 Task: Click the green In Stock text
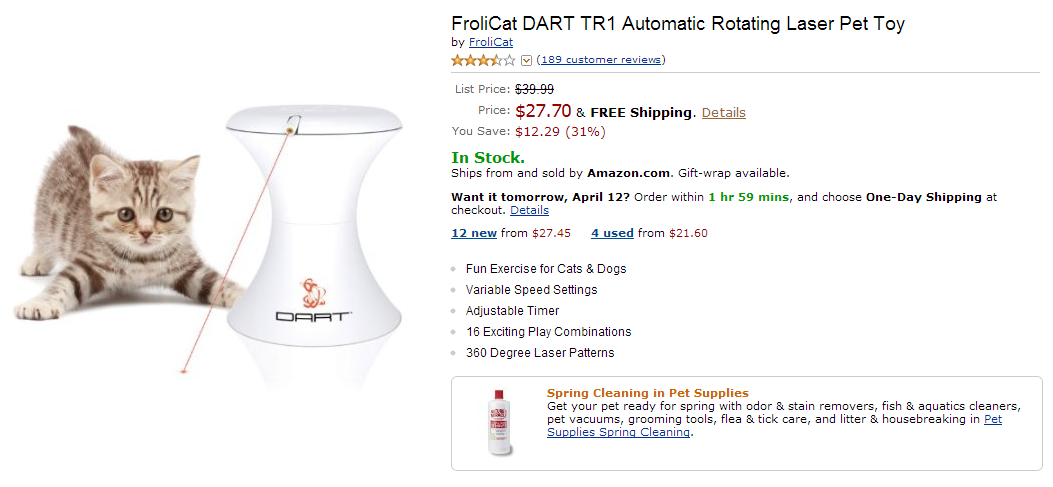488,158
